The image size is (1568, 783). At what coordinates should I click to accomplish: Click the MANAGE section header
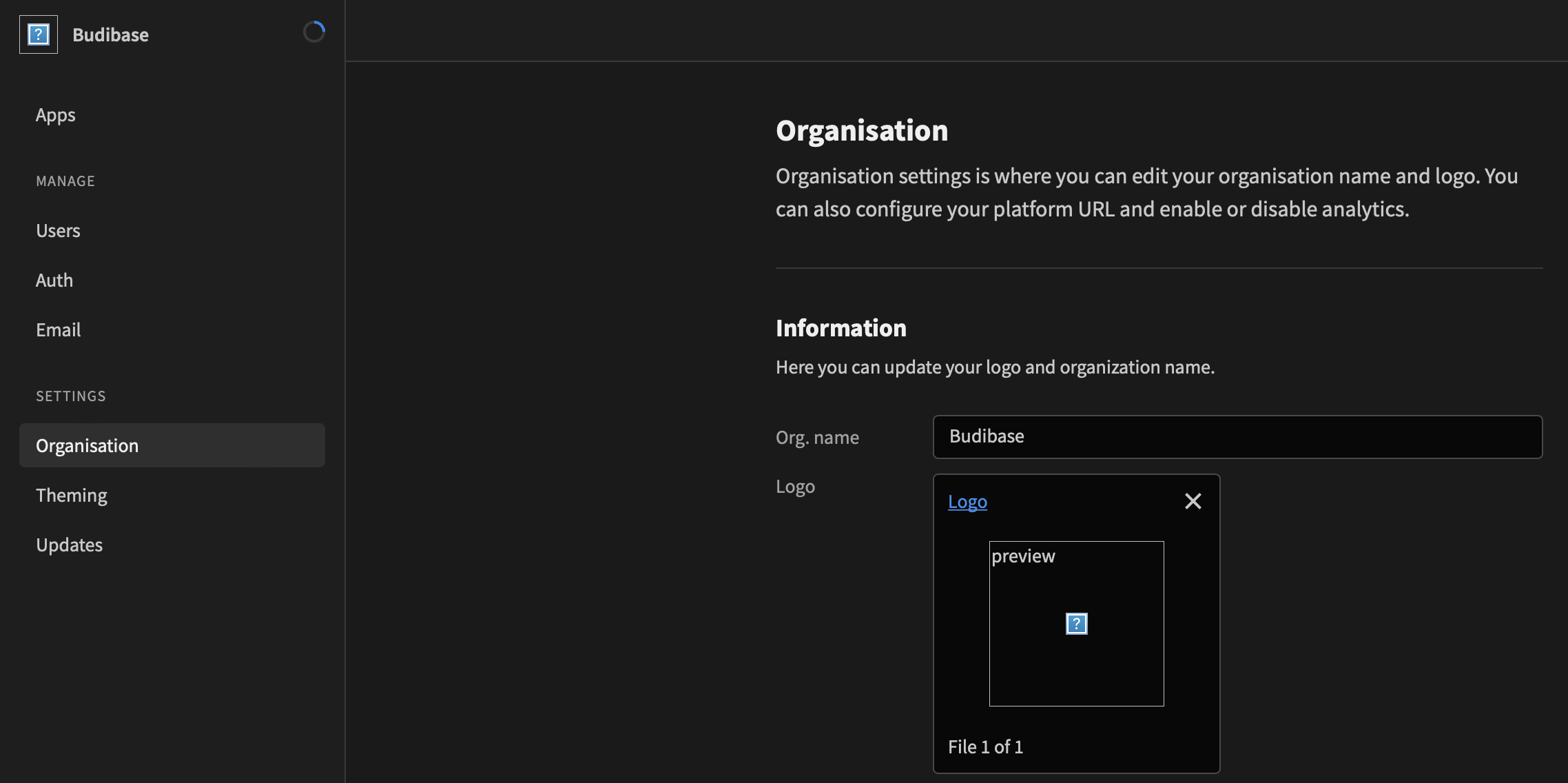[65, 181]
